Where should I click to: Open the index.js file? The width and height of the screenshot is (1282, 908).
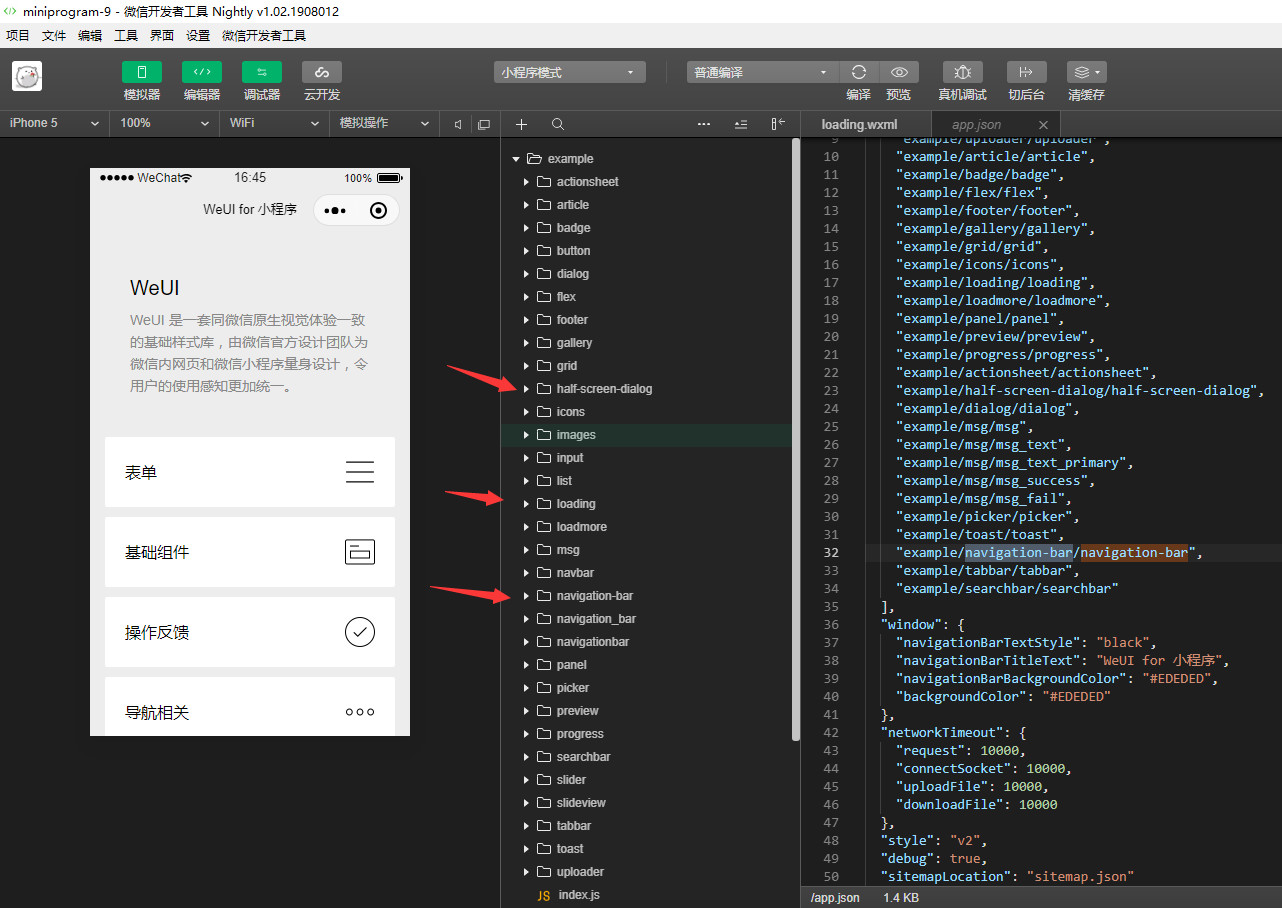[x=579, y=895]
